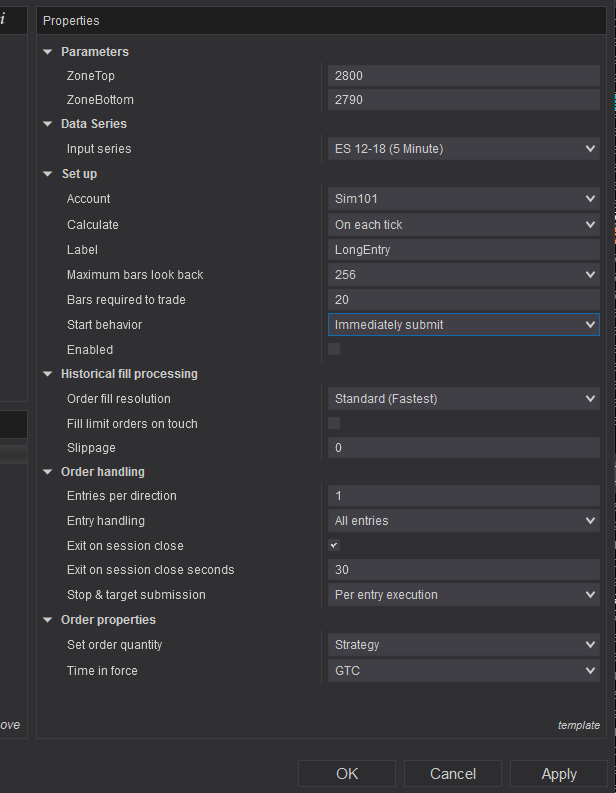Click the ZoneTop value field
Screen dimensions: 616x793
tap(464, 75)
